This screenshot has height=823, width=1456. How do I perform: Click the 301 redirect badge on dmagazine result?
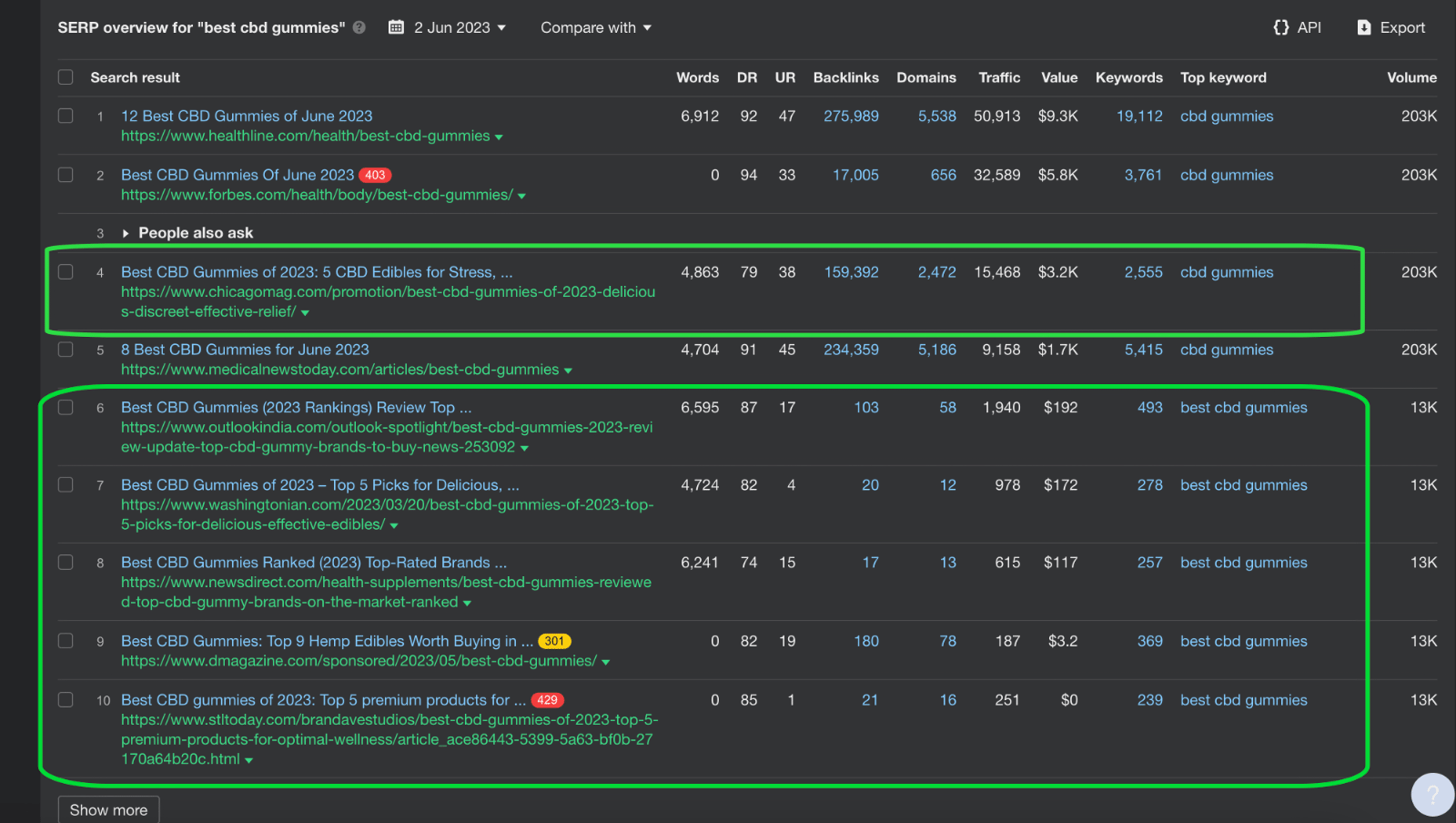click(554, 641)
